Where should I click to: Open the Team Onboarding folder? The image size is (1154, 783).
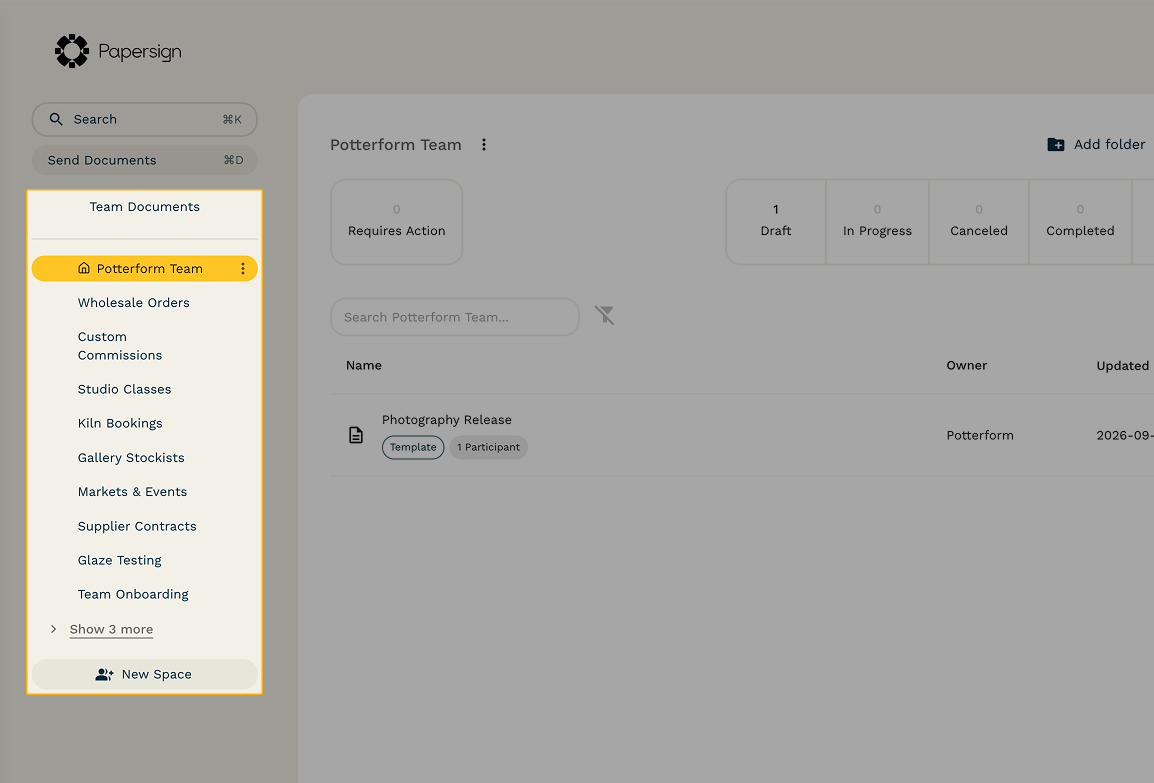coord(133,594)
